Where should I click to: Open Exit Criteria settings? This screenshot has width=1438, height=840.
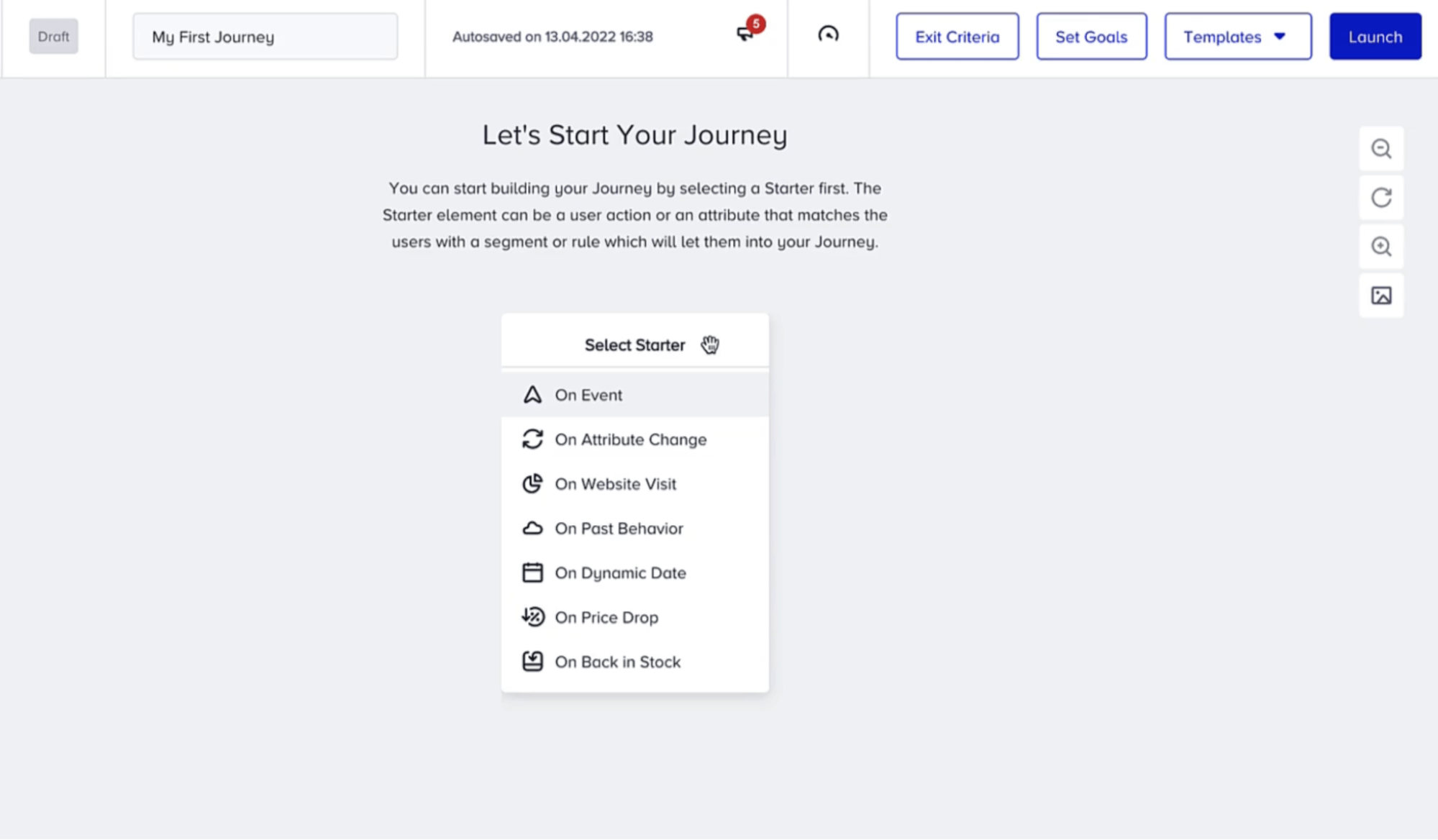tap(957, 36)
